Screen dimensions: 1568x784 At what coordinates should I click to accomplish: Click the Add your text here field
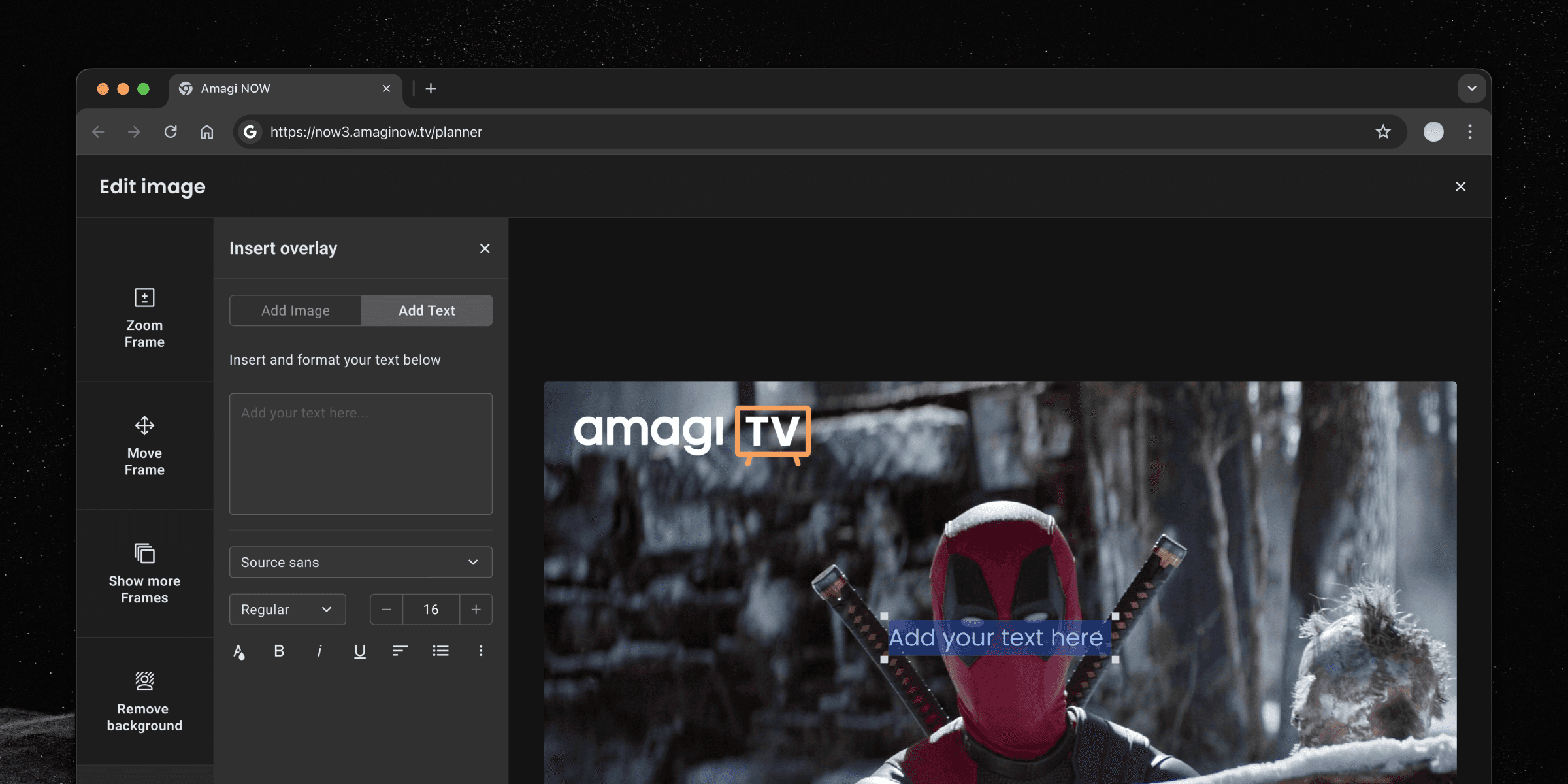pos(361,453)
